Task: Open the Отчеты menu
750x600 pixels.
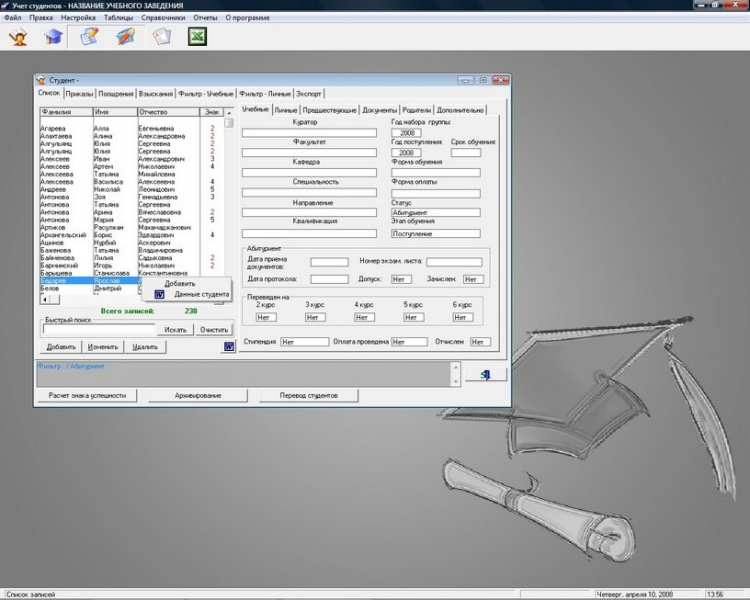Action: point(206,18)
